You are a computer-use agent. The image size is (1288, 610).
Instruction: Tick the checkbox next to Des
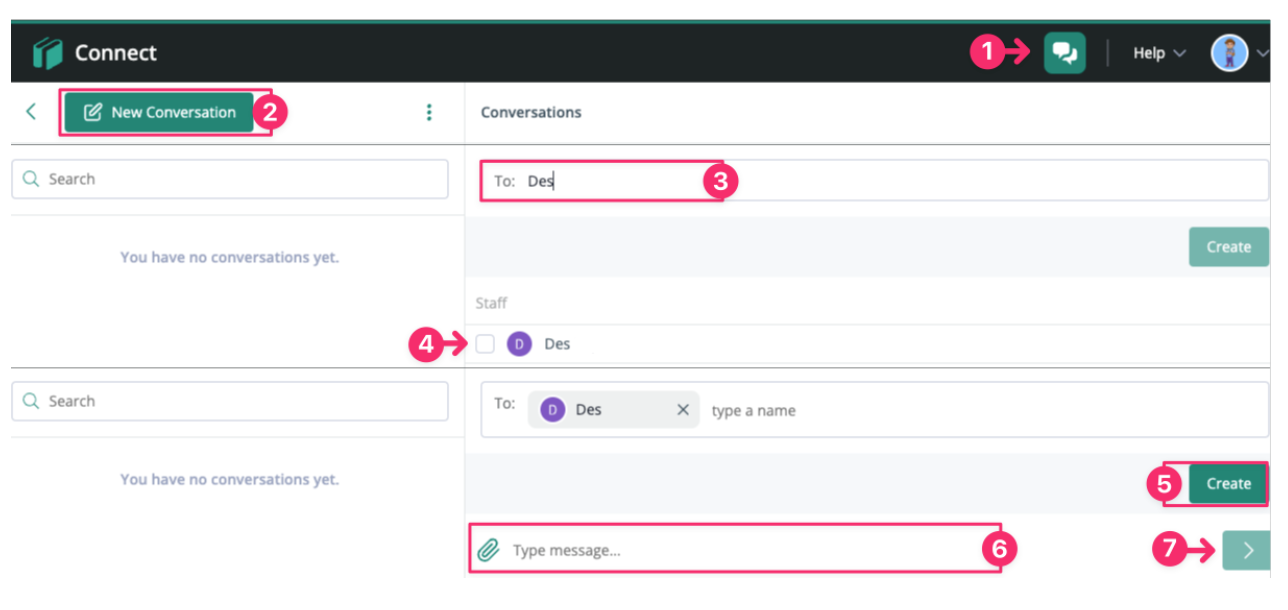(485, 344)
